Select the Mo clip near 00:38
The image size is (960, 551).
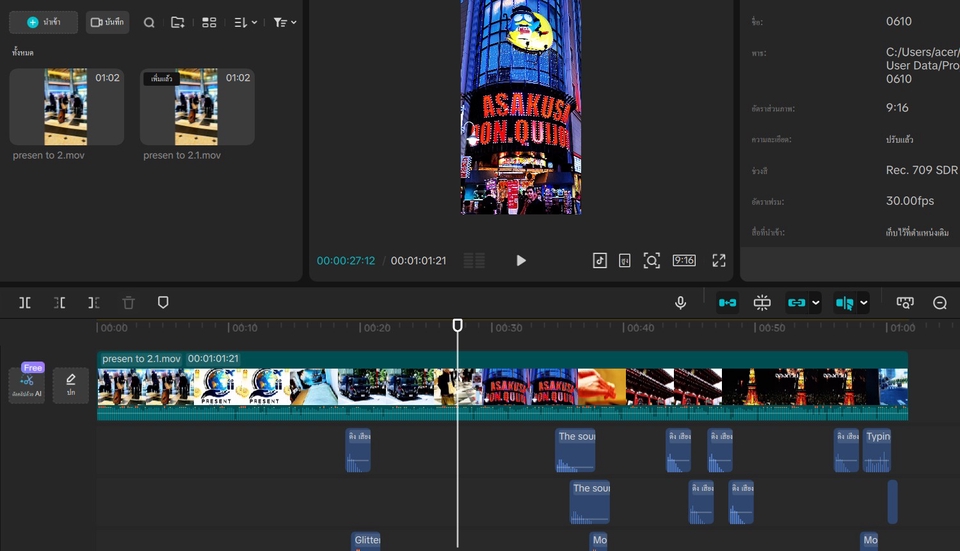[599, 541]
